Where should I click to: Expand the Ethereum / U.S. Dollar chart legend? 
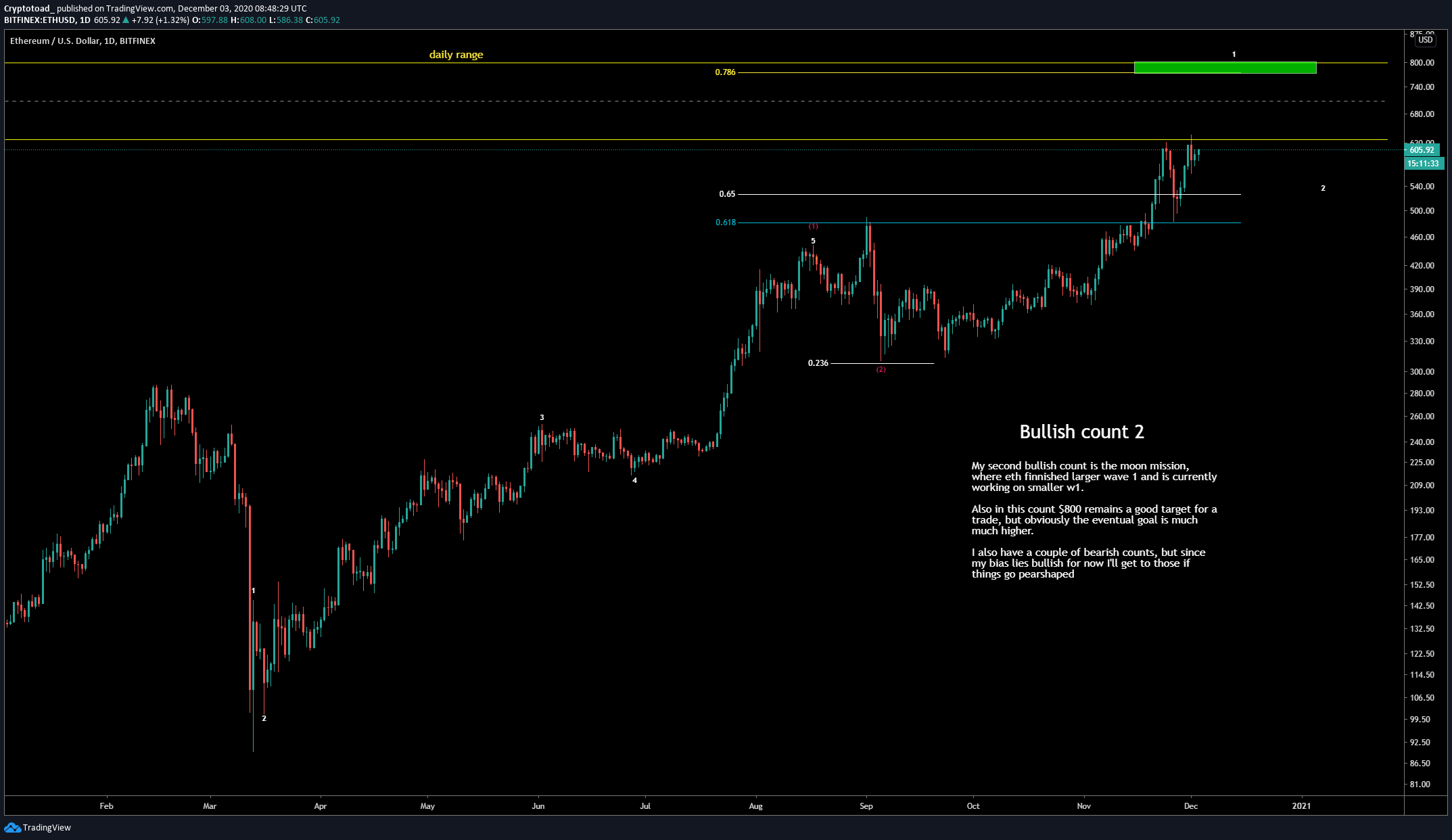tap(81, 41)
